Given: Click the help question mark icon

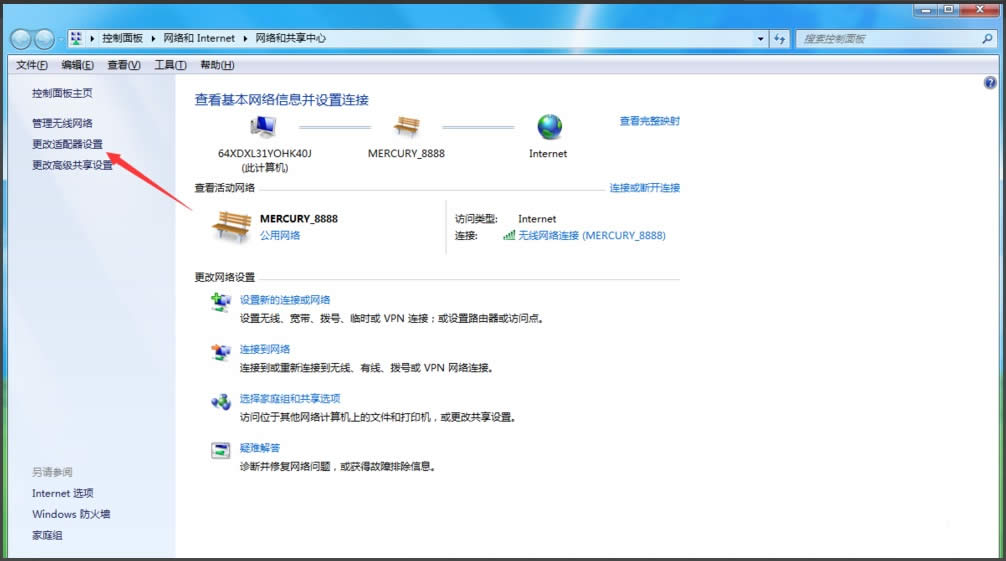Looking at the screenshot, I should tap(990, 84).
